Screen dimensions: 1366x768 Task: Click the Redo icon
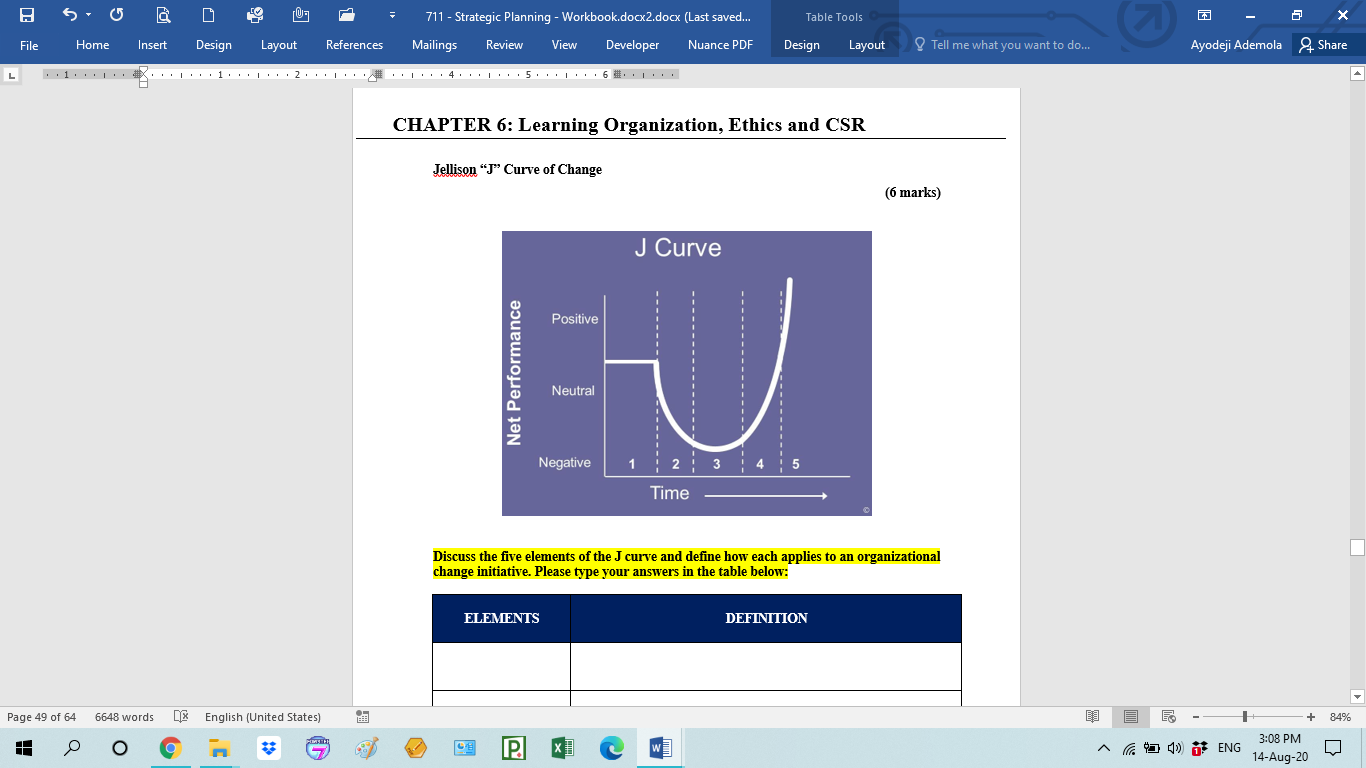(117, 15)
